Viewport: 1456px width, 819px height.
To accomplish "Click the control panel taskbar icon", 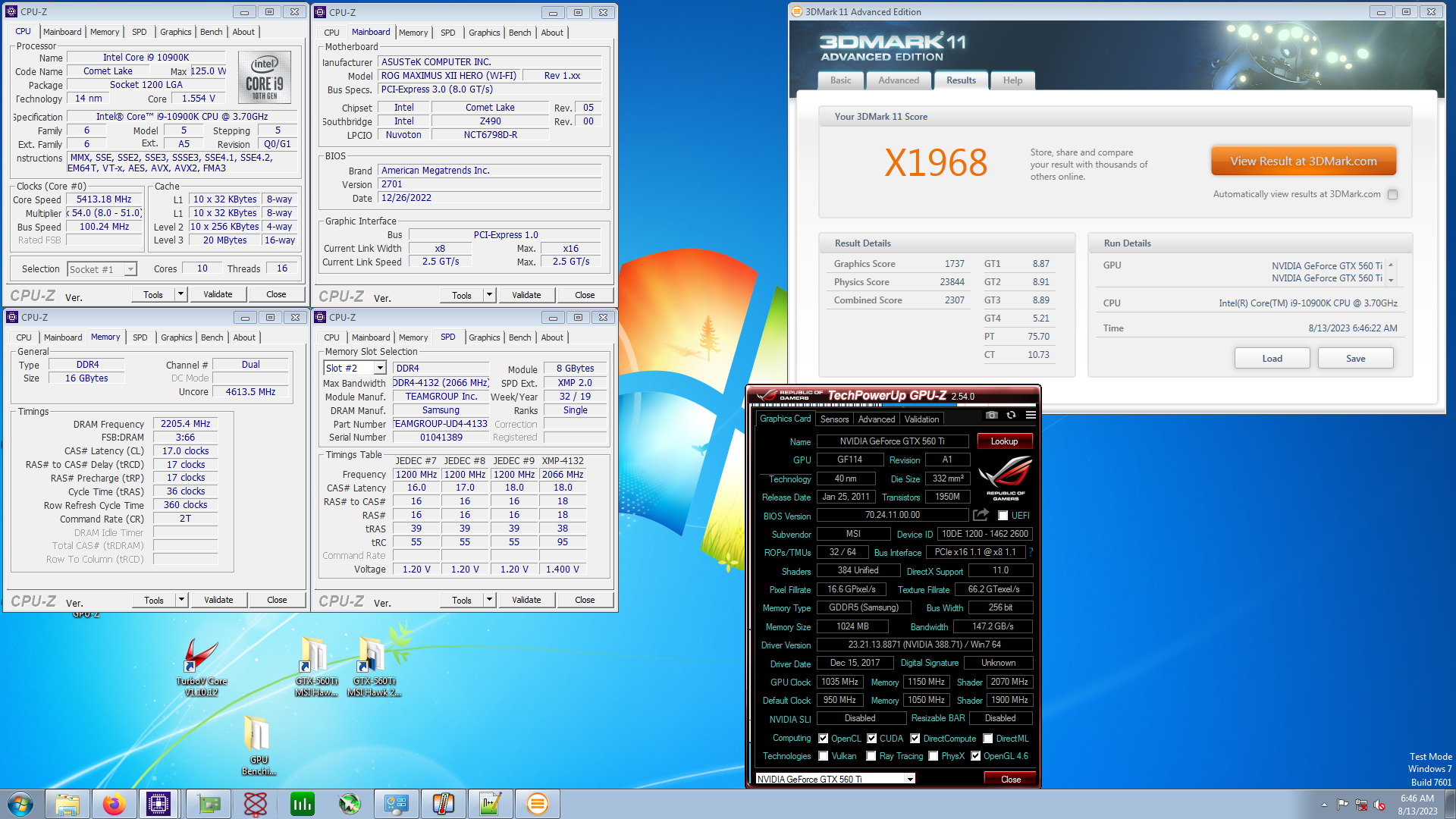I will click(x=397, y=804).
